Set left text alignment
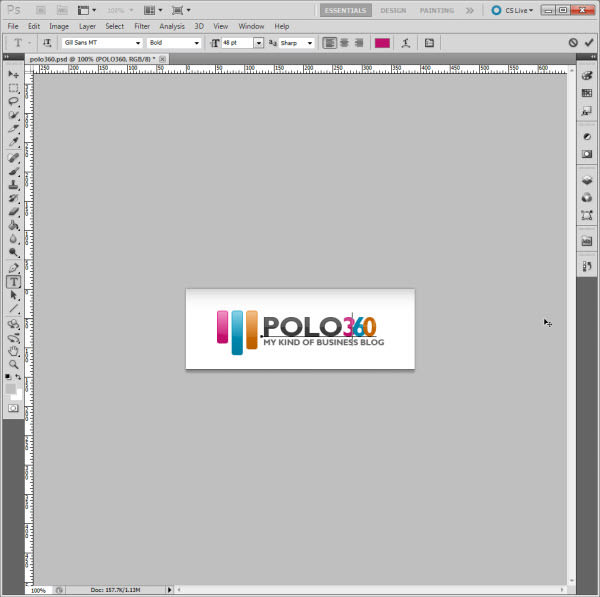 [329, 43]
